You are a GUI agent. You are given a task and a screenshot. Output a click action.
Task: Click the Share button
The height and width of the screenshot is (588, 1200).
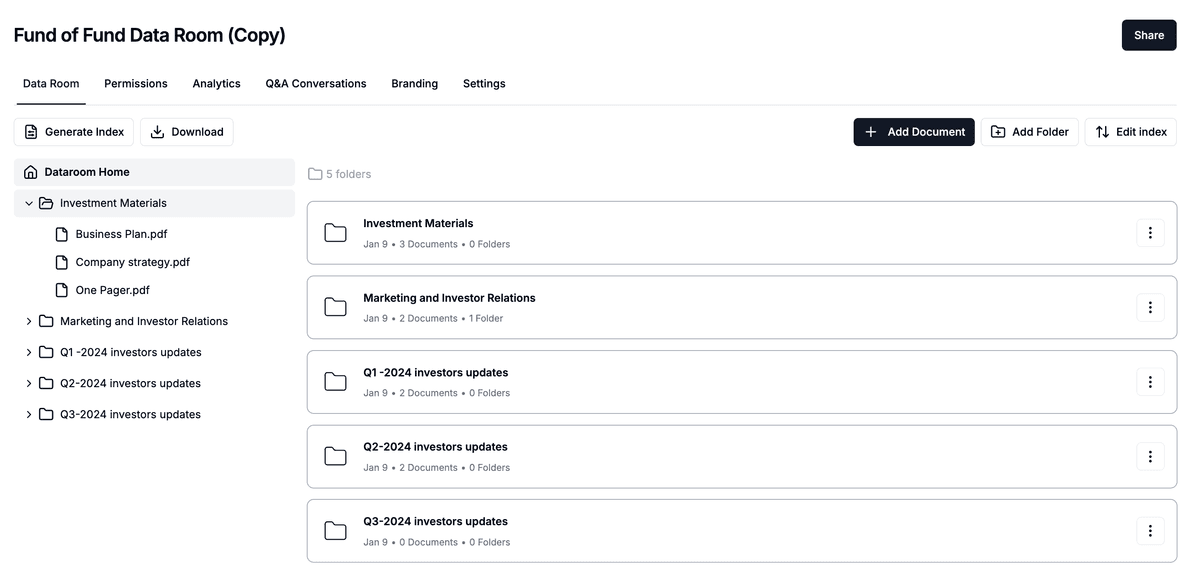1148,35
